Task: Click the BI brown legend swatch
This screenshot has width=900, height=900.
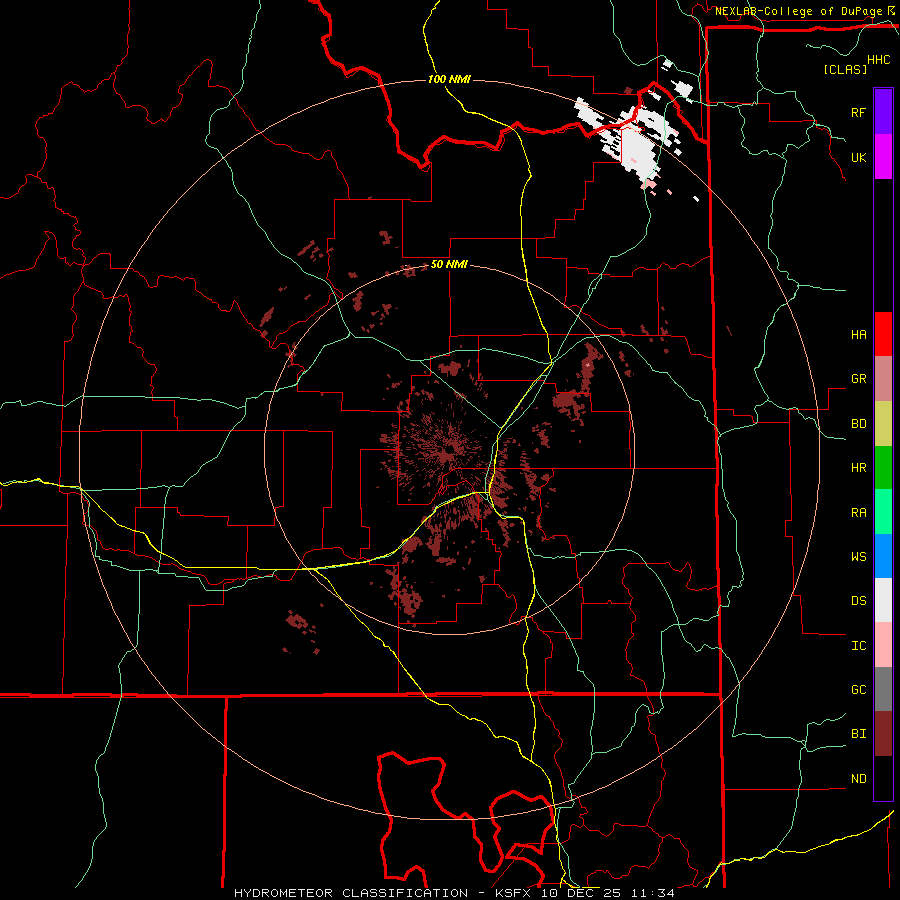Action: (x=883, y=734)
